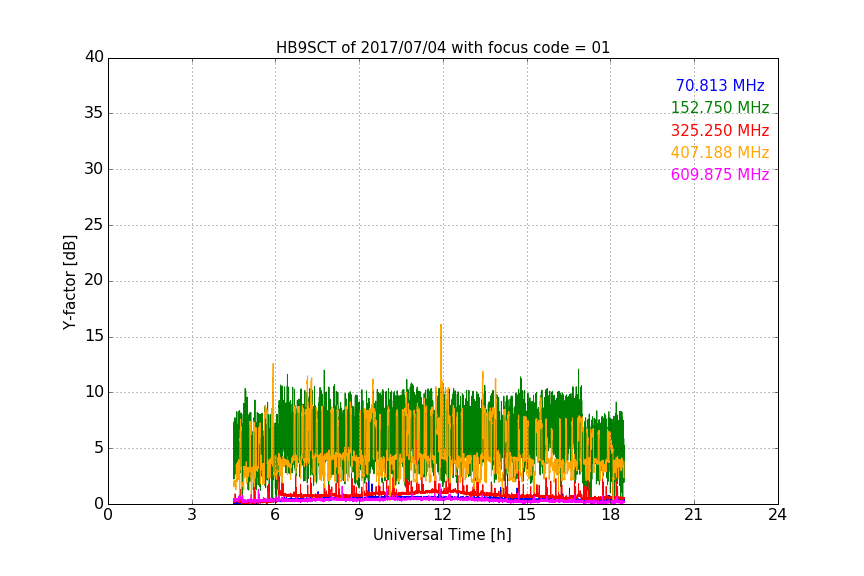Click the y-axis tick label 40
Viewport: 864px width, 576px height.
[94, 57]
